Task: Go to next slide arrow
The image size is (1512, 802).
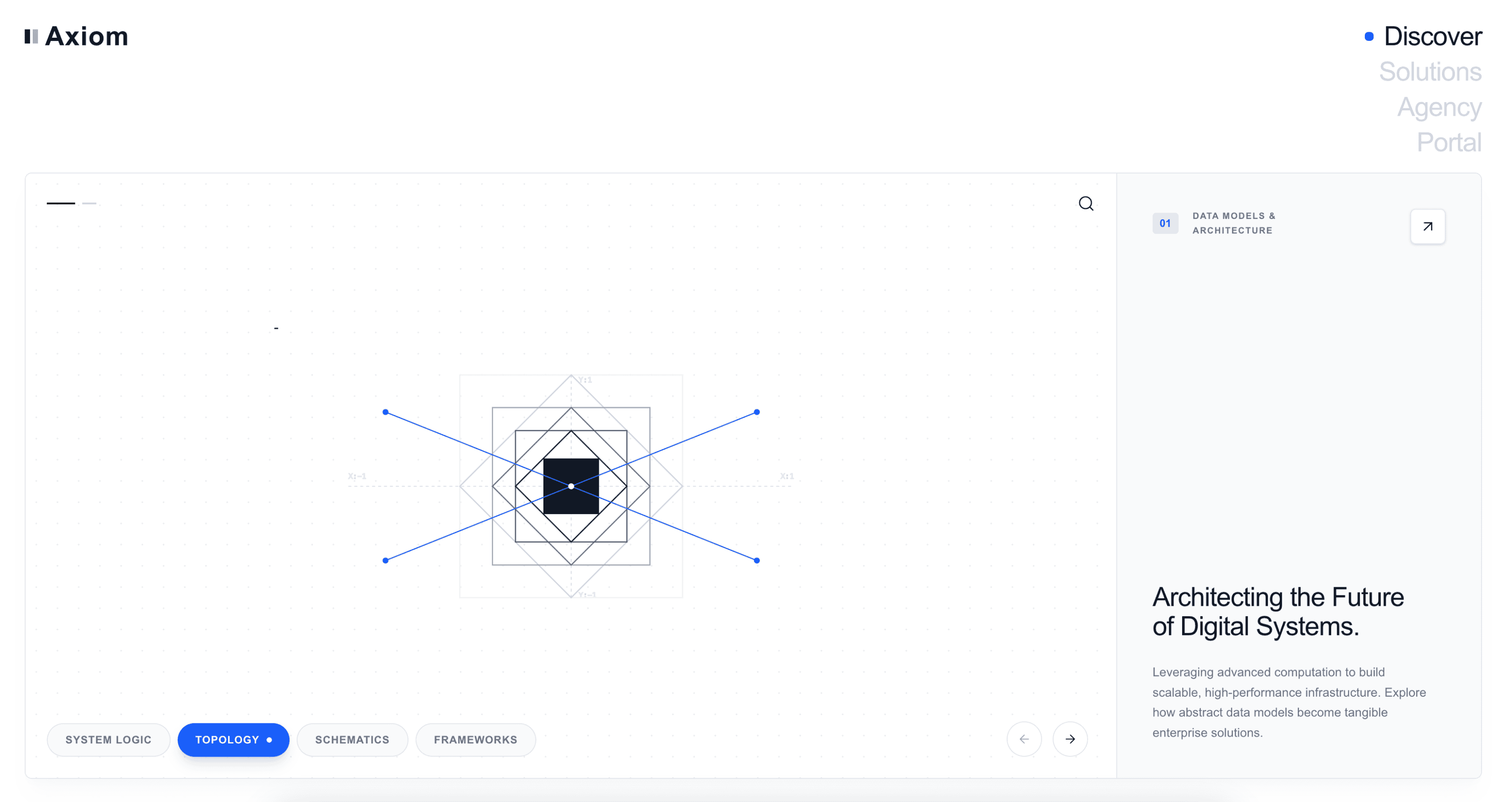Action: pyautogui.click(x=1069, y=739)
